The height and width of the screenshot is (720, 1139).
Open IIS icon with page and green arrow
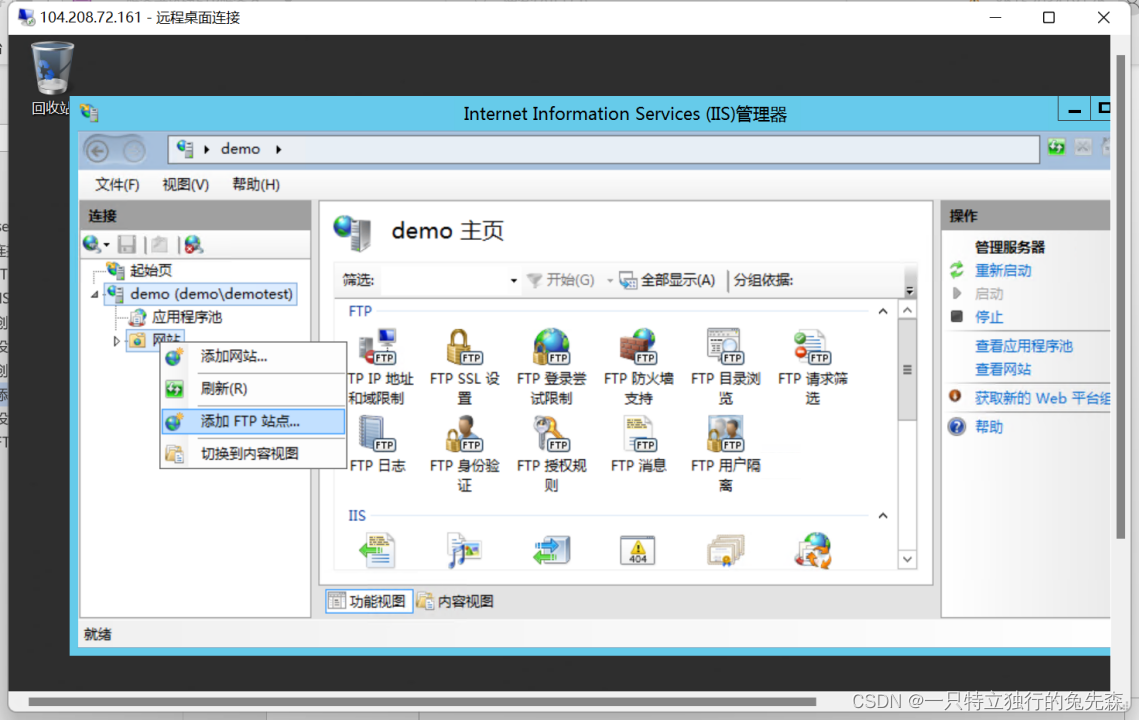coord(377,550)
